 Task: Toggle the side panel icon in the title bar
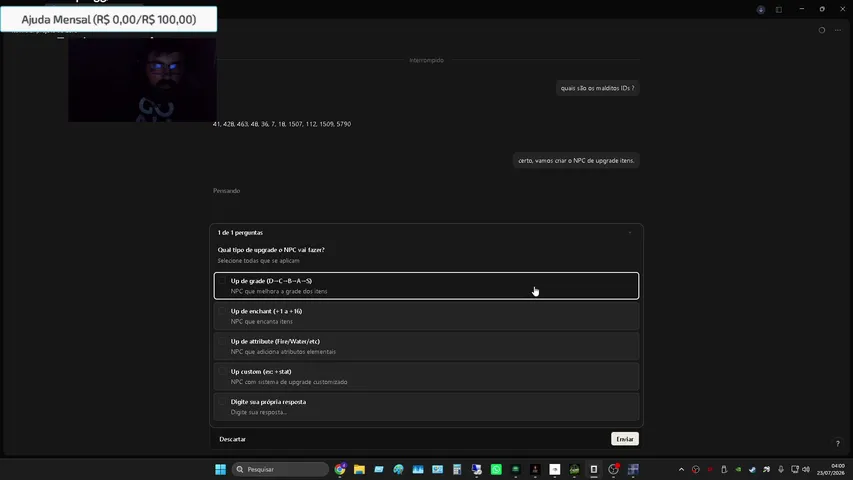coord(779,10)
